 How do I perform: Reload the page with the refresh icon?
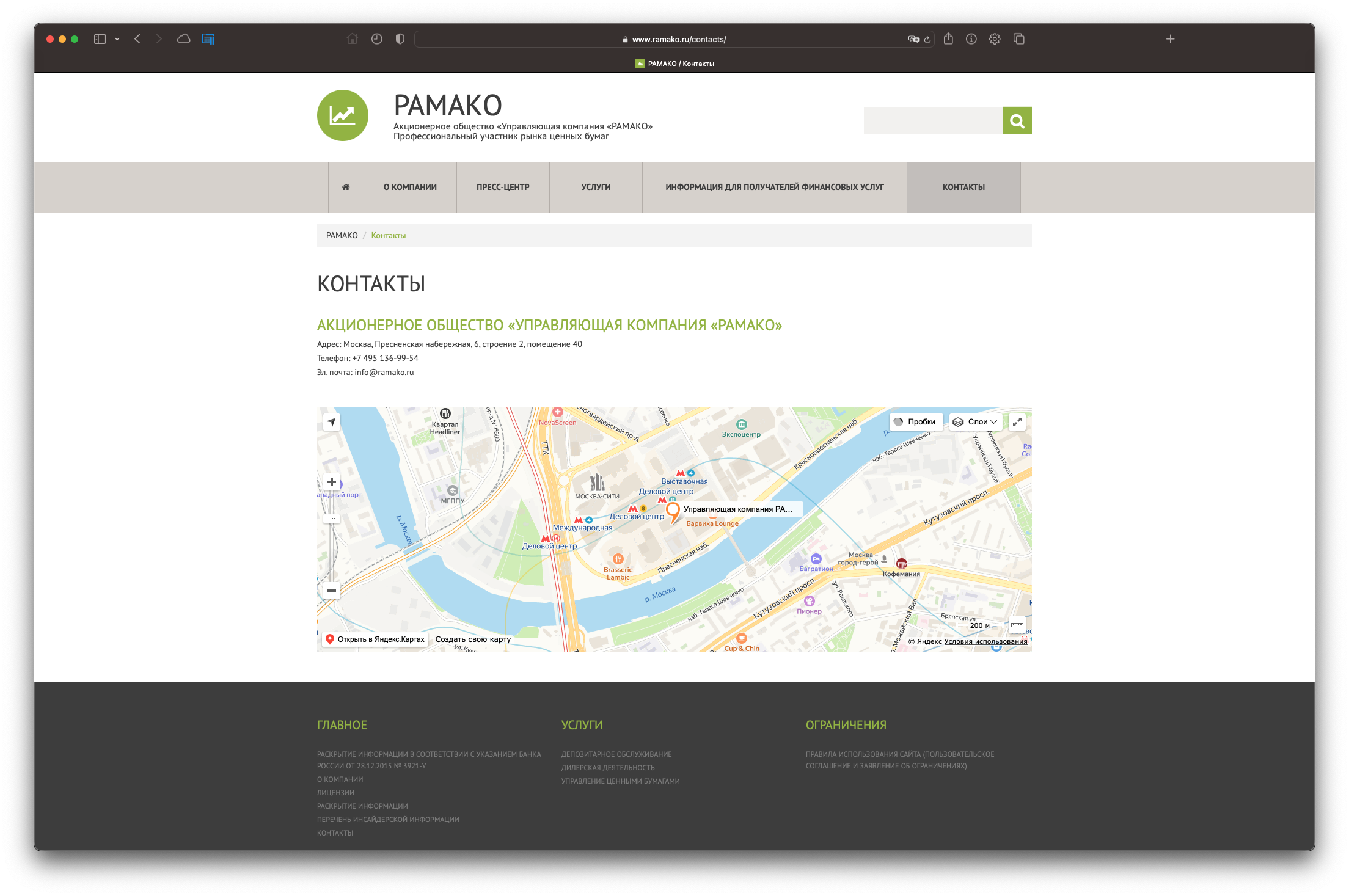click(x=927, y=39)
